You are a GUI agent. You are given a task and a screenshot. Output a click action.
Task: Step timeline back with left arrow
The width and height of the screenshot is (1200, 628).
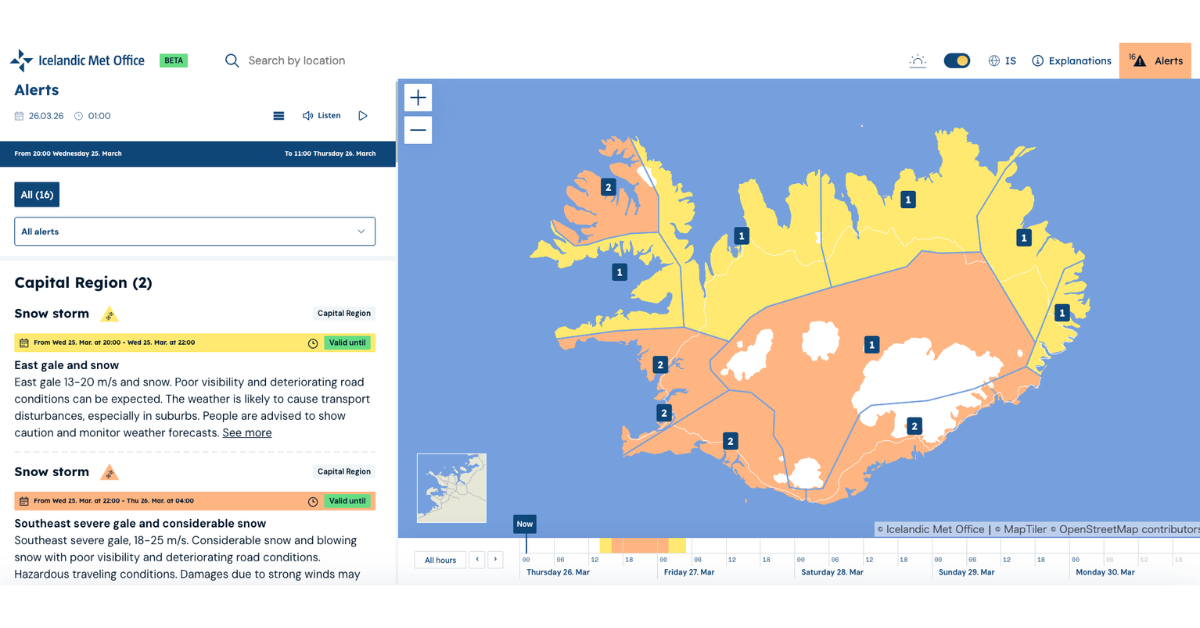click(477, 560)
